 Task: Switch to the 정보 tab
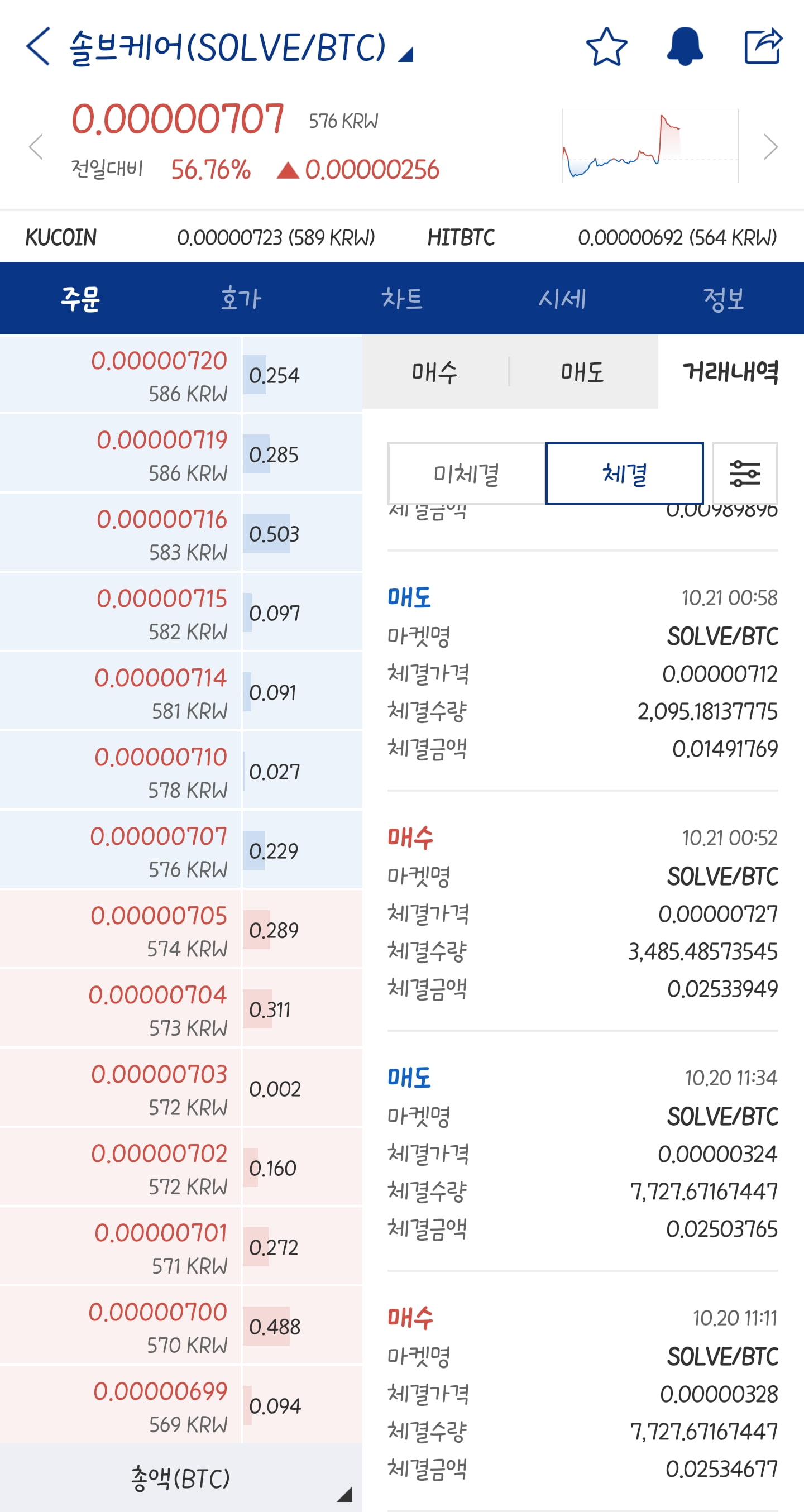pyautogui.click(x=724, y=299)
